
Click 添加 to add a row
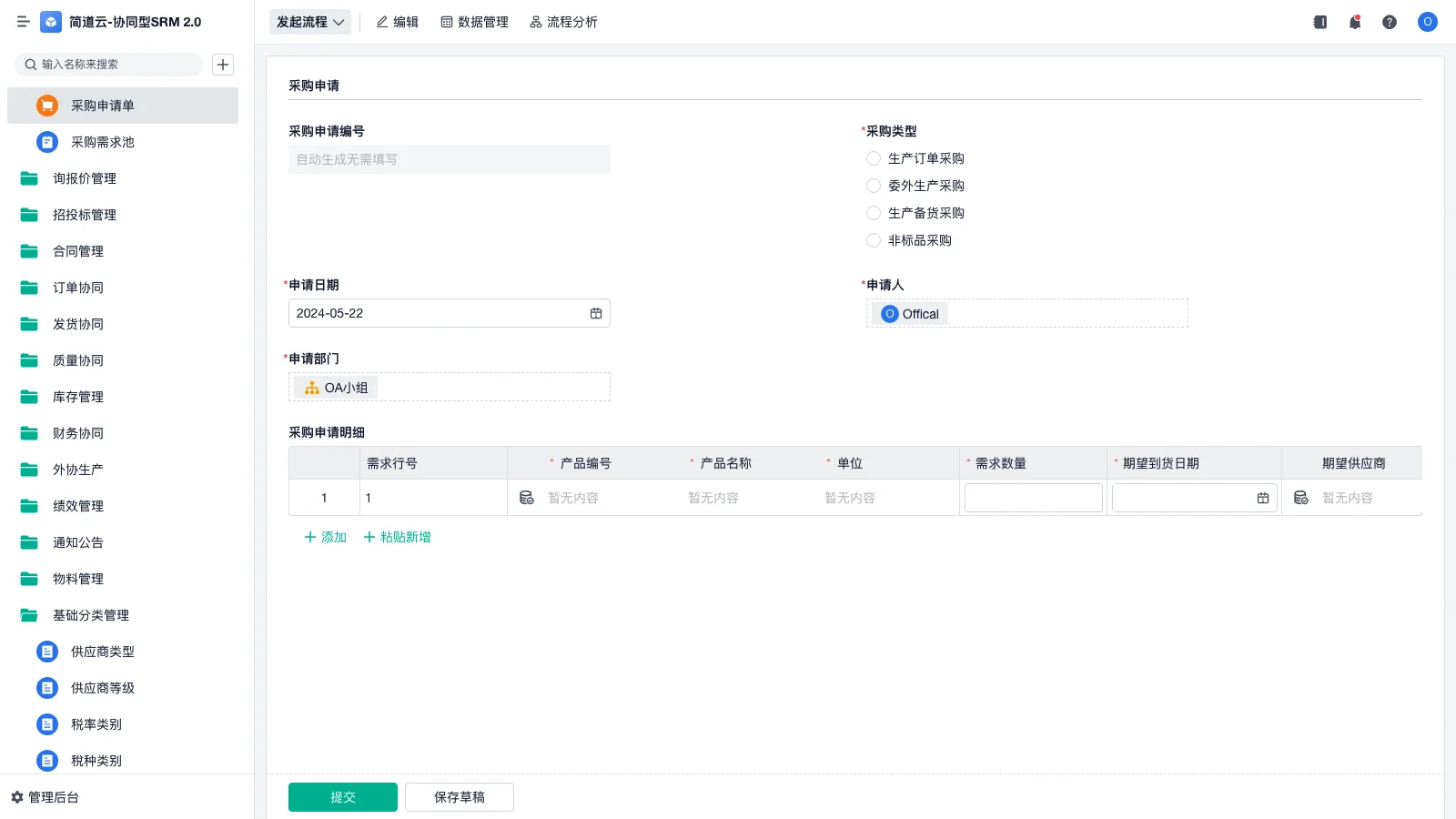(x=326, y=537)
